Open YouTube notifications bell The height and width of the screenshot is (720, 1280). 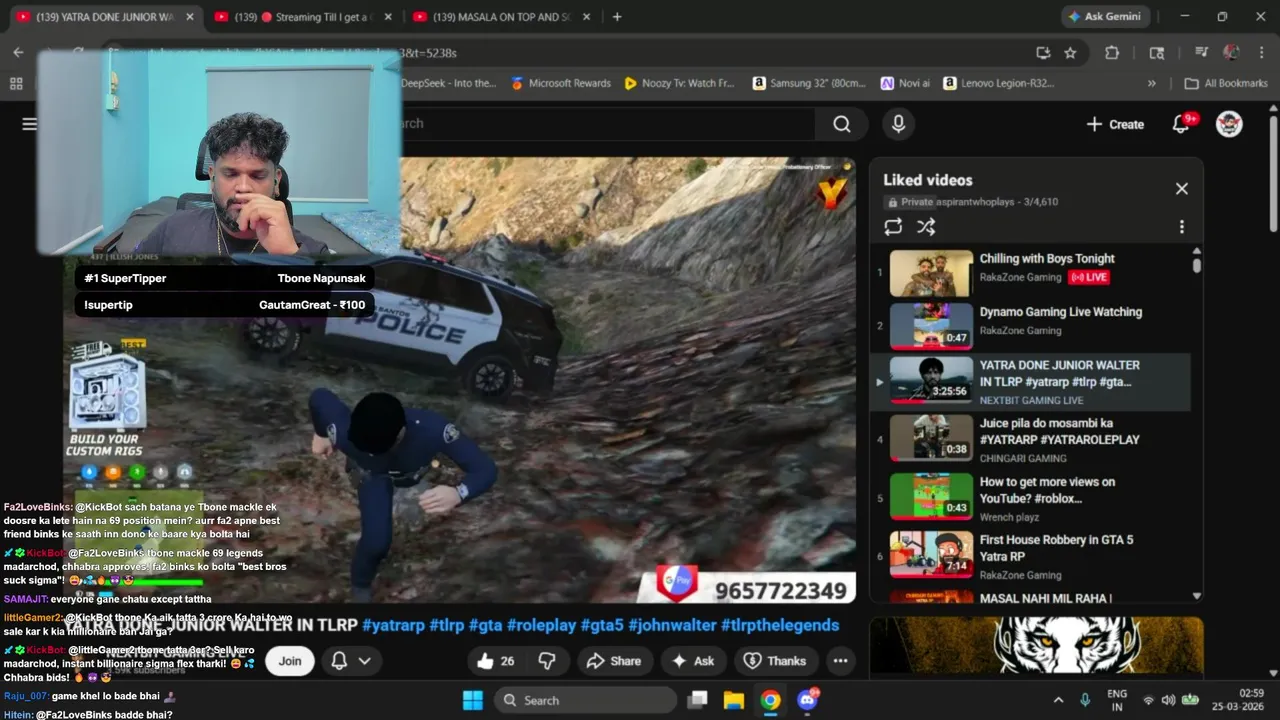click(1181, 124)
